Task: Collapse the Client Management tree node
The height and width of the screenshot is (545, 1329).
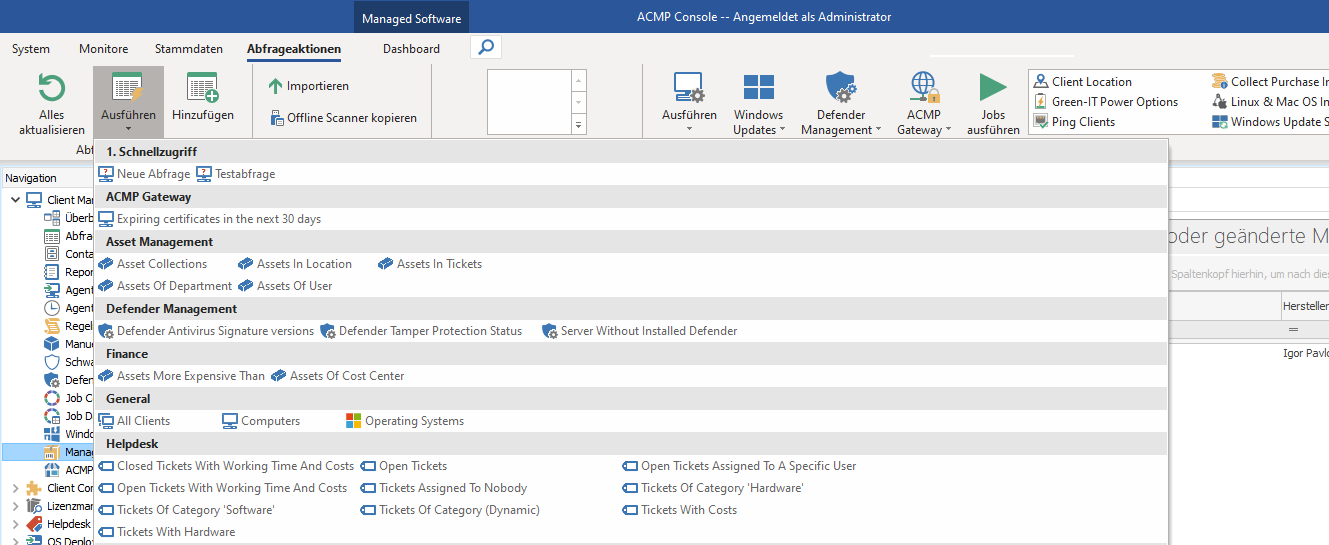Action: [x=15, y=200]
